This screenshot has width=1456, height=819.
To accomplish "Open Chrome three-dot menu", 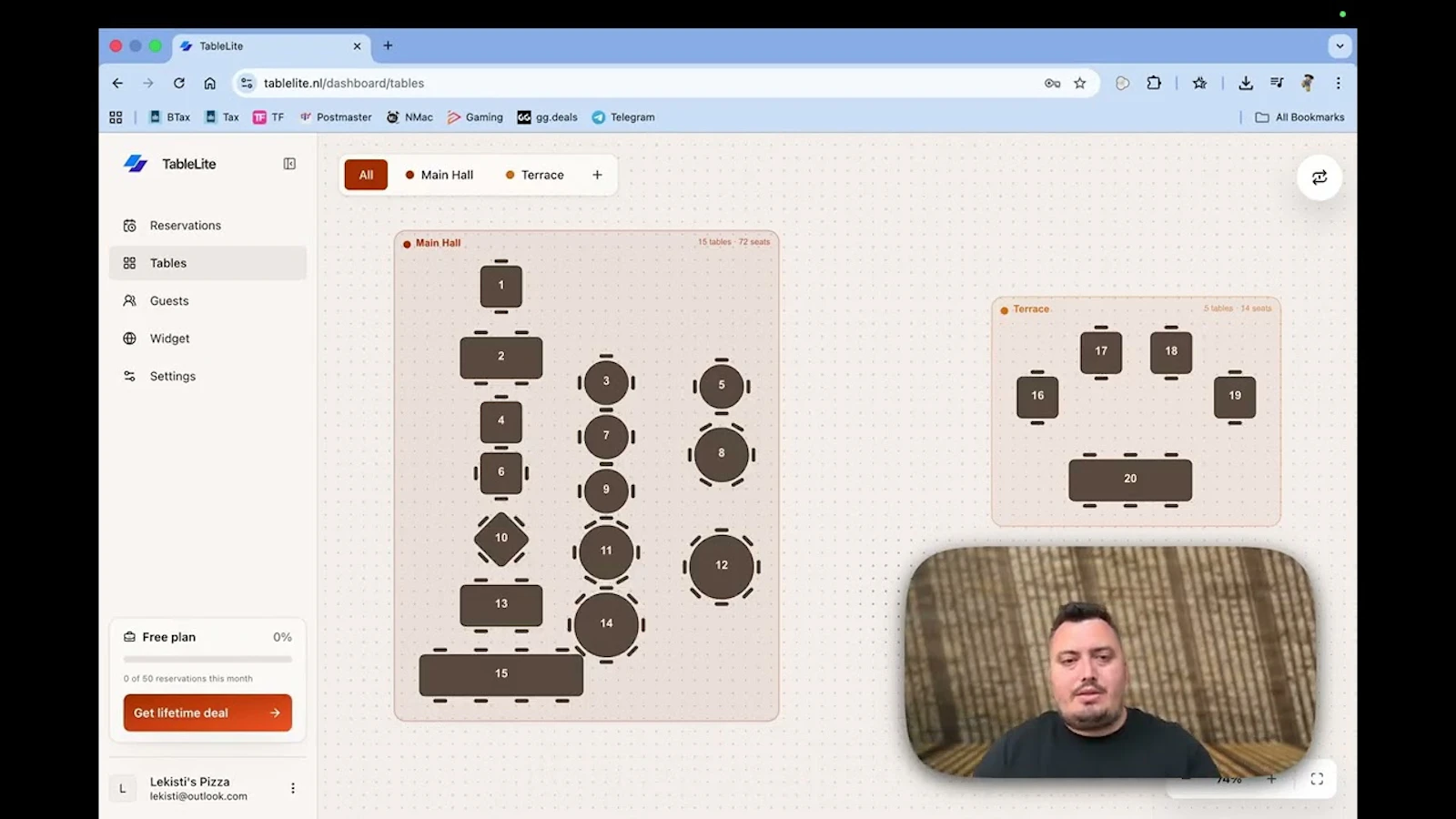I will tap(1338, 83).
